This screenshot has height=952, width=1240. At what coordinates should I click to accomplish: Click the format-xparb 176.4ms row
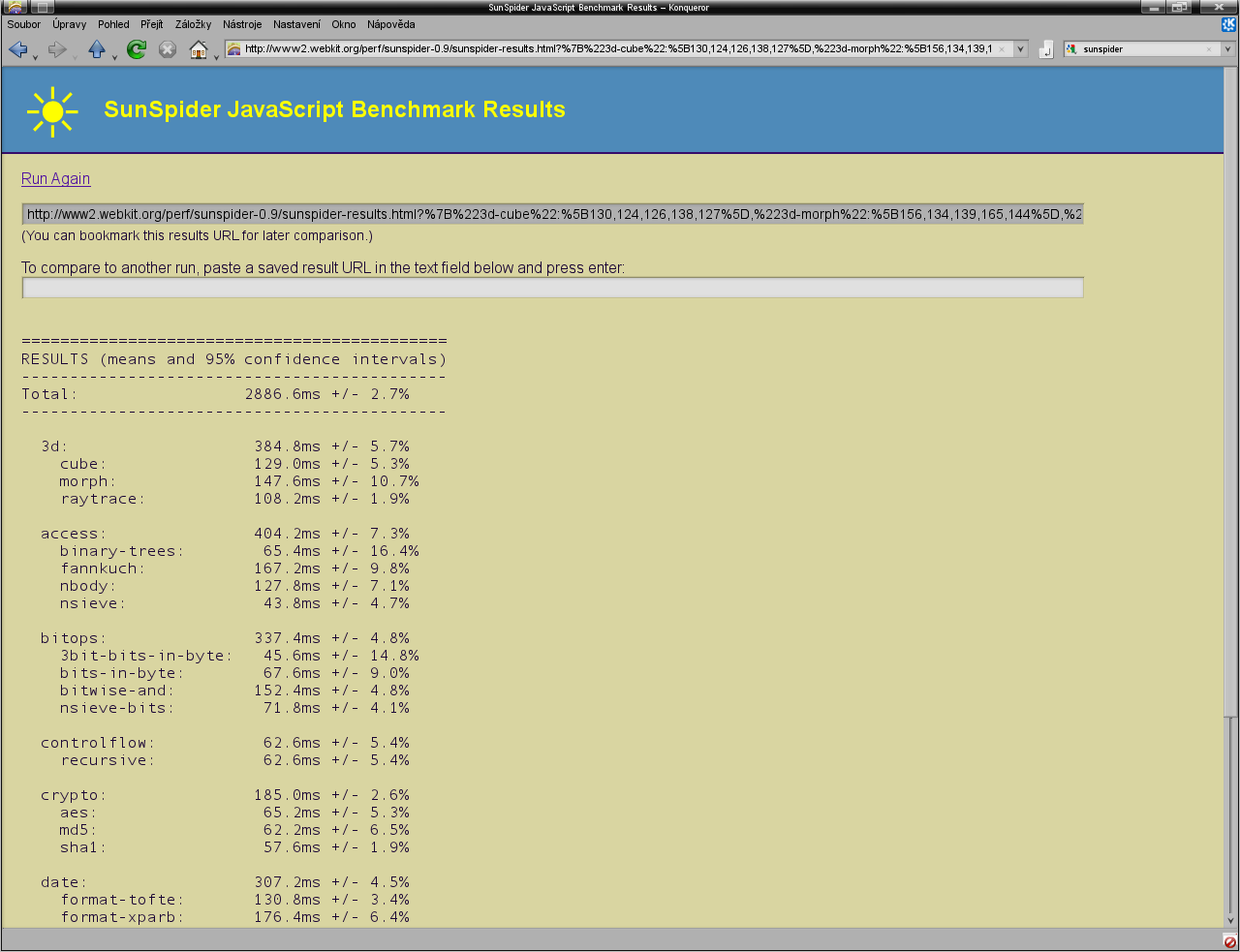(x=234, y=917)
